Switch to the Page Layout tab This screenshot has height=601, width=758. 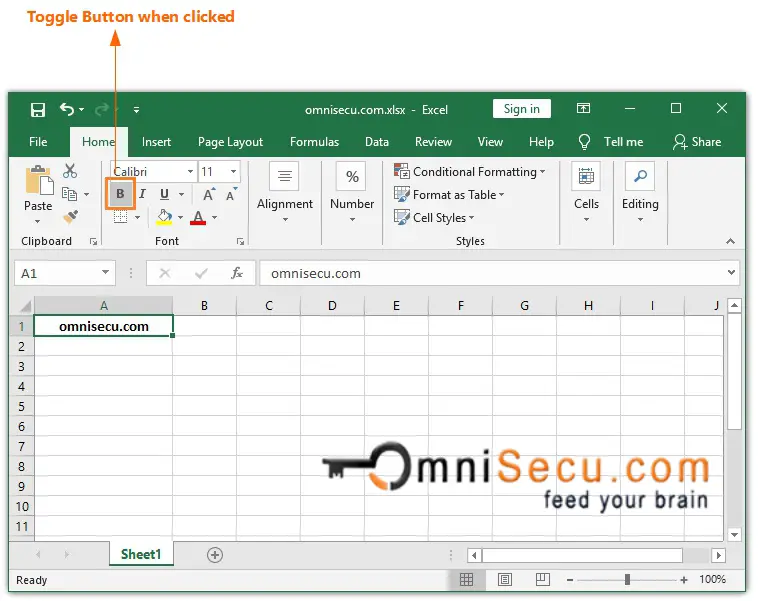click(x=230, y=142)
